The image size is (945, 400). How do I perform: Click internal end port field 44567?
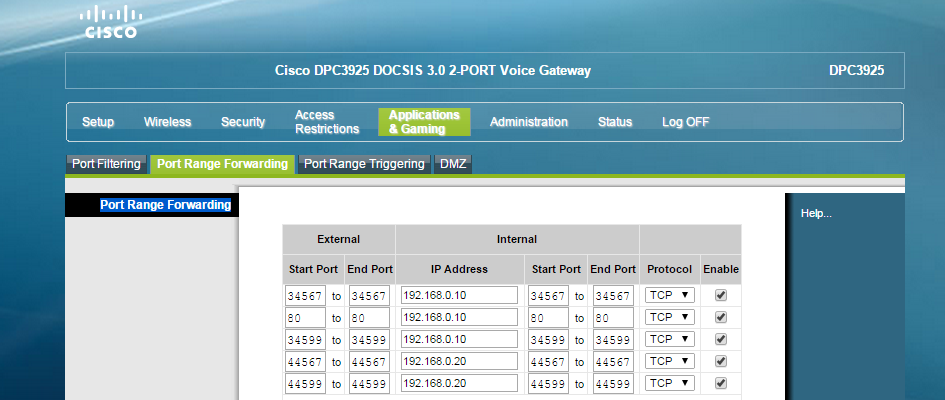(x=613, y=361)
